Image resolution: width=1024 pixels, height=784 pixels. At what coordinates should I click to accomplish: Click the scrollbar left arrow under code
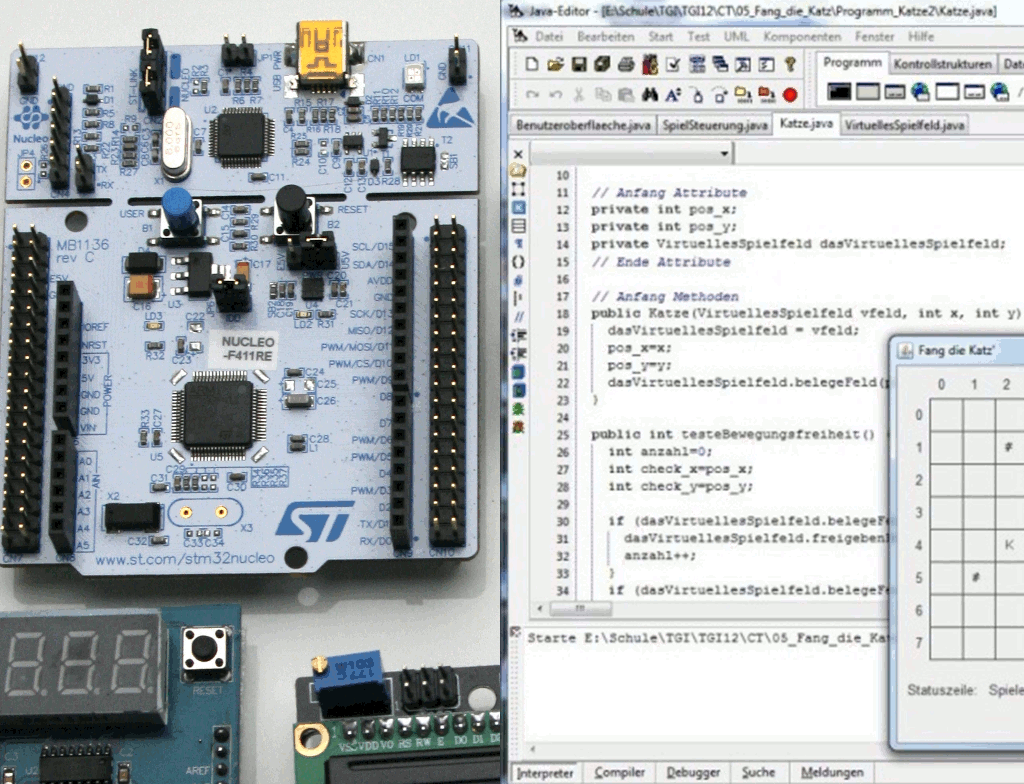[539, 608]
